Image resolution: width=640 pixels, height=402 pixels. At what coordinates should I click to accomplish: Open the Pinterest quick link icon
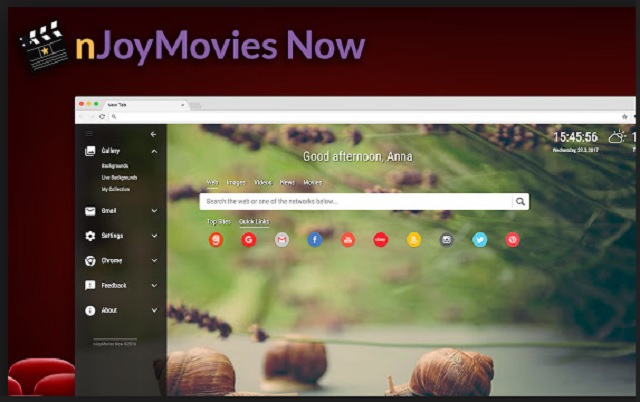[513, 240]
